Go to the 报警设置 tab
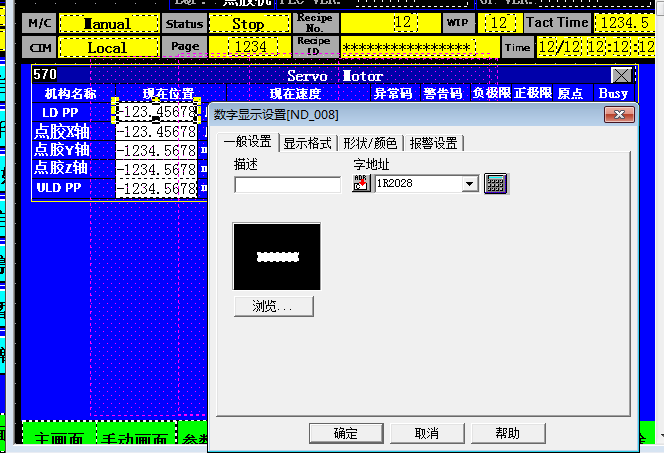The image size is (664, 453). click(433, 143)
